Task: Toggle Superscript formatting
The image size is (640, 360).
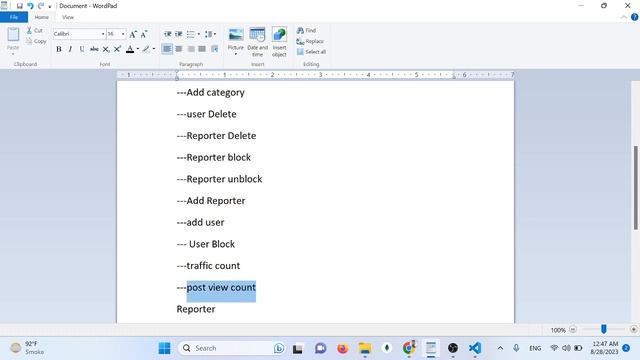Action: coord(117,49)
